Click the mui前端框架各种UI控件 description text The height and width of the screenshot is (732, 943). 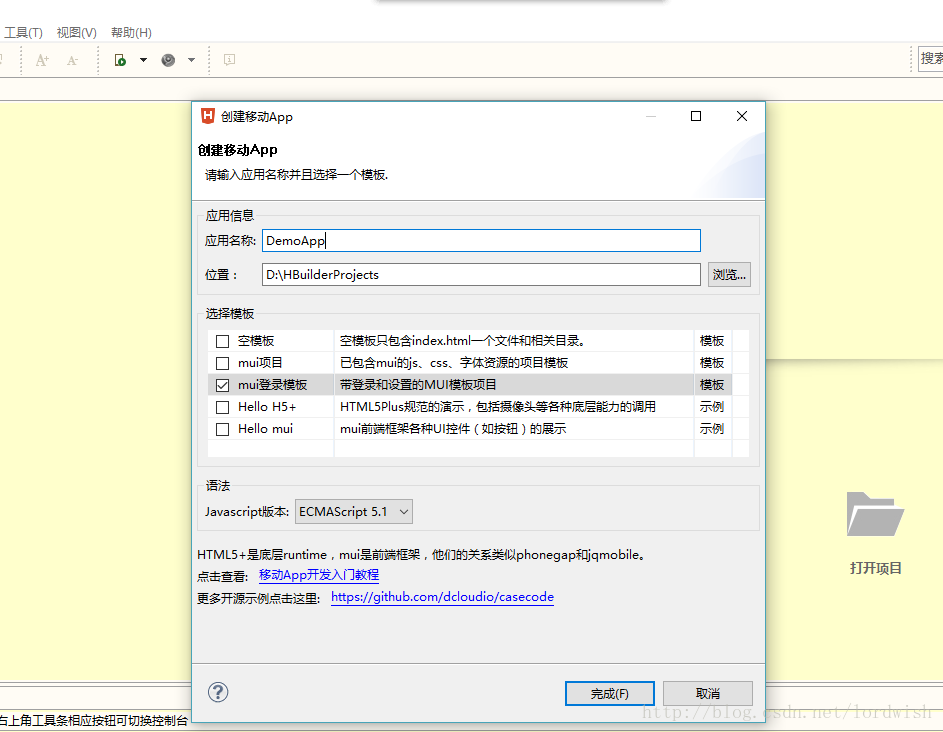453,429
